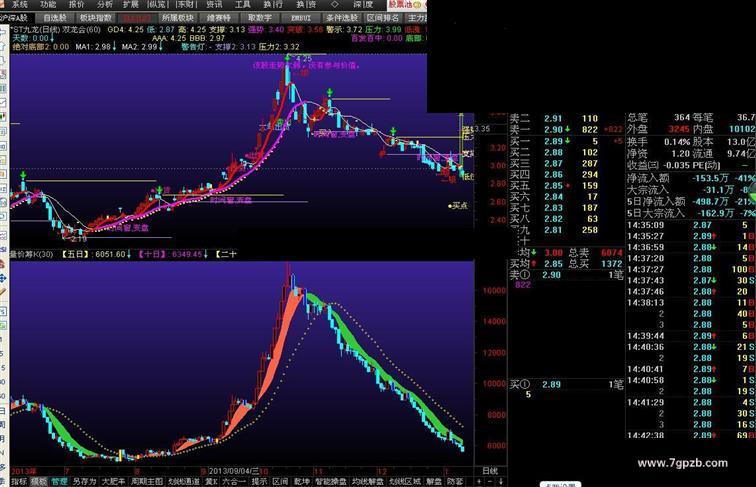The width and height of the screenshot is (756, 487).
Task: Open the 深度 menu
Action: pos(363,4)
